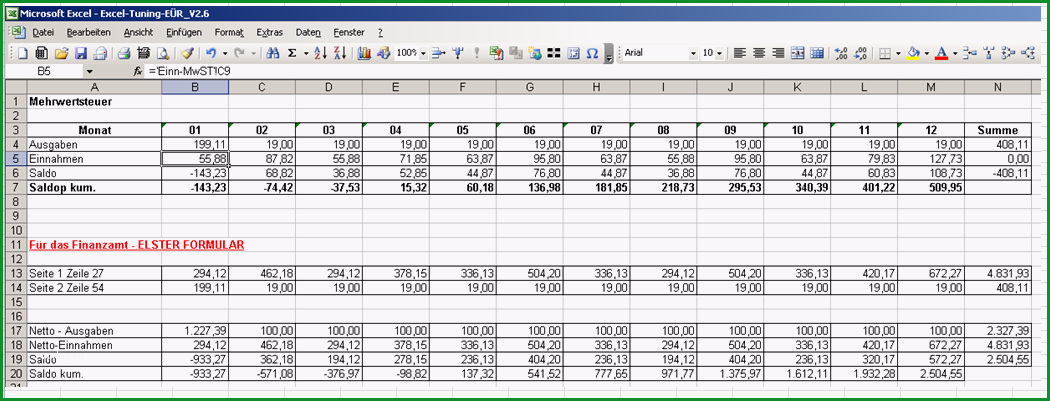Expand the AutoSum functions dropdown arrow
This screenshot has height=401, width=1050.
click(x=306, y=54)
